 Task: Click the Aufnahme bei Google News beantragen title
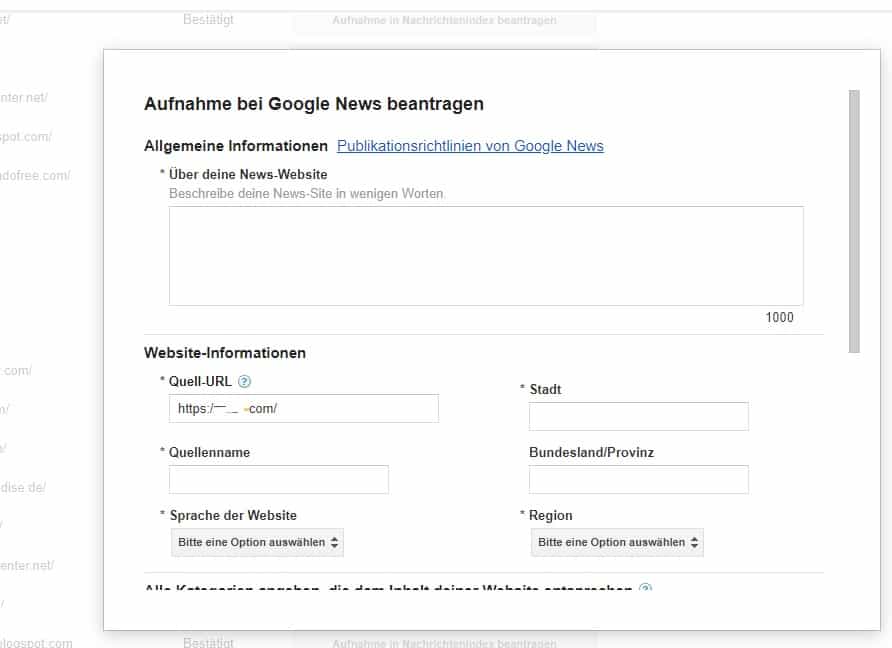314,104
